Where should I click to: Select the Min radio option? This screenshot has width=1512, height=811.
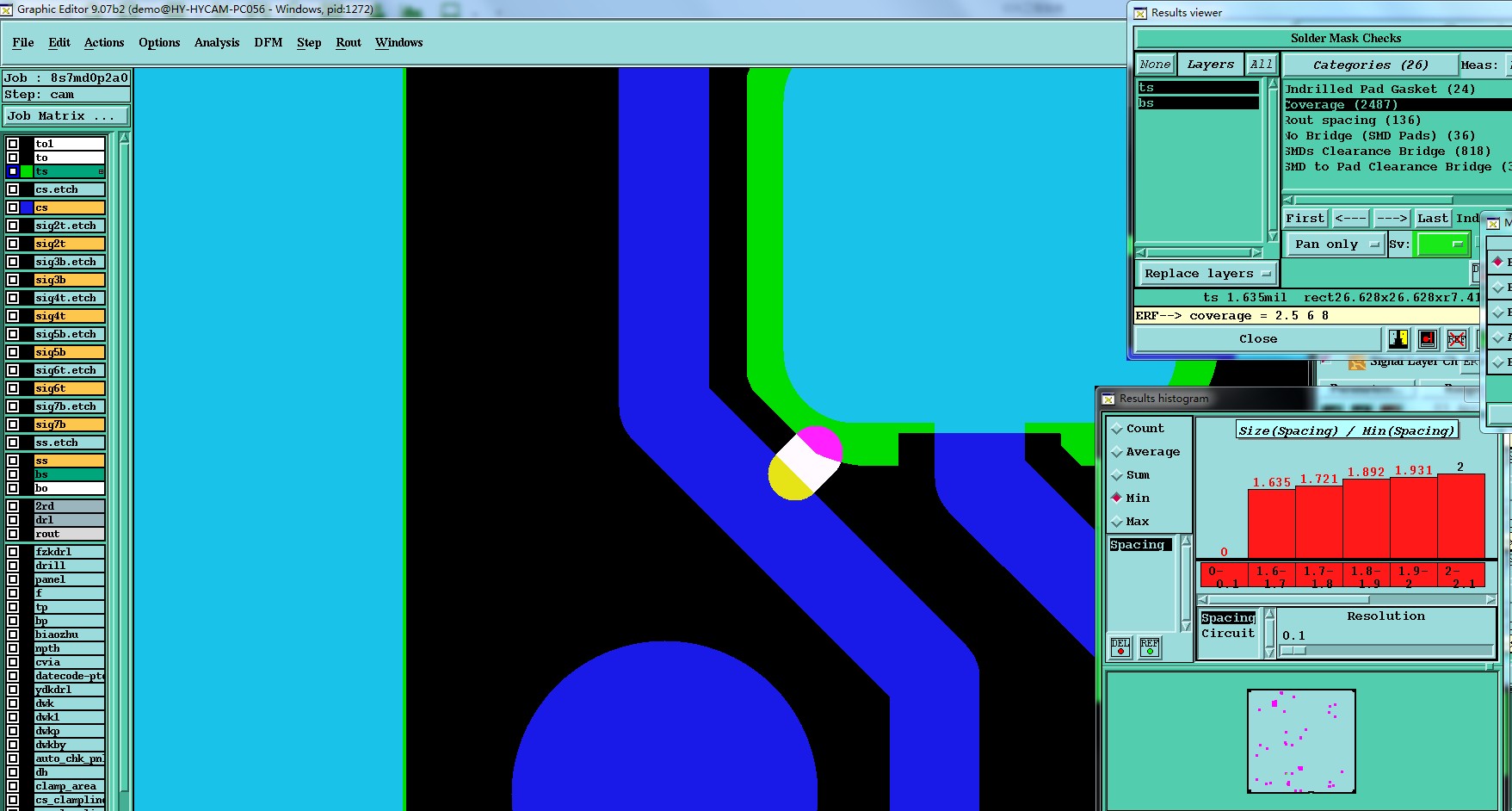pyautogui.click(x=1117, y=498)
